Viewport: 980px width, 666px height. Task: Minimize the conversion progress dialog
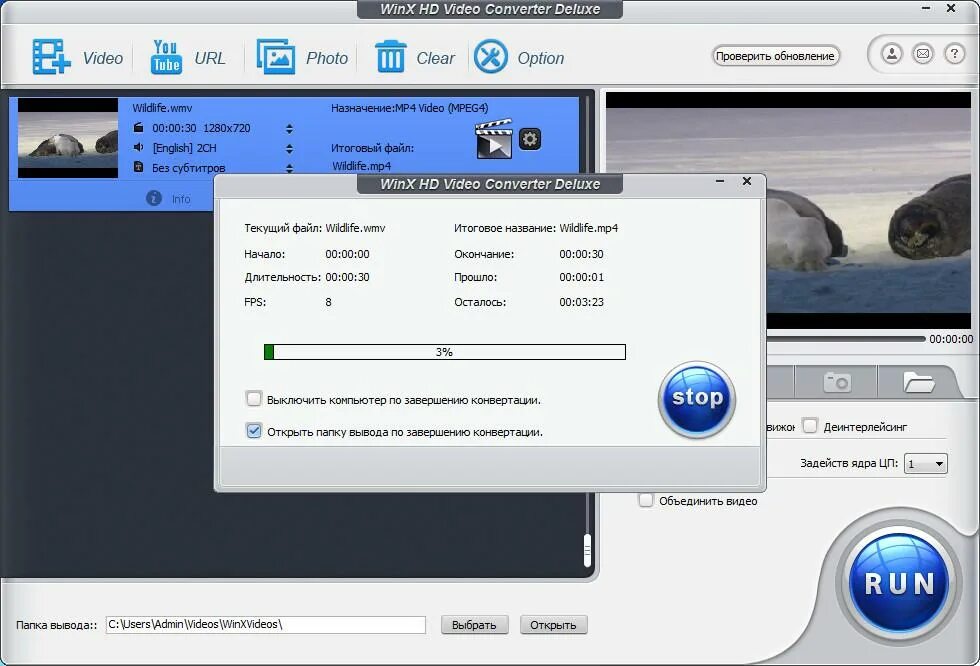point(720,181)
